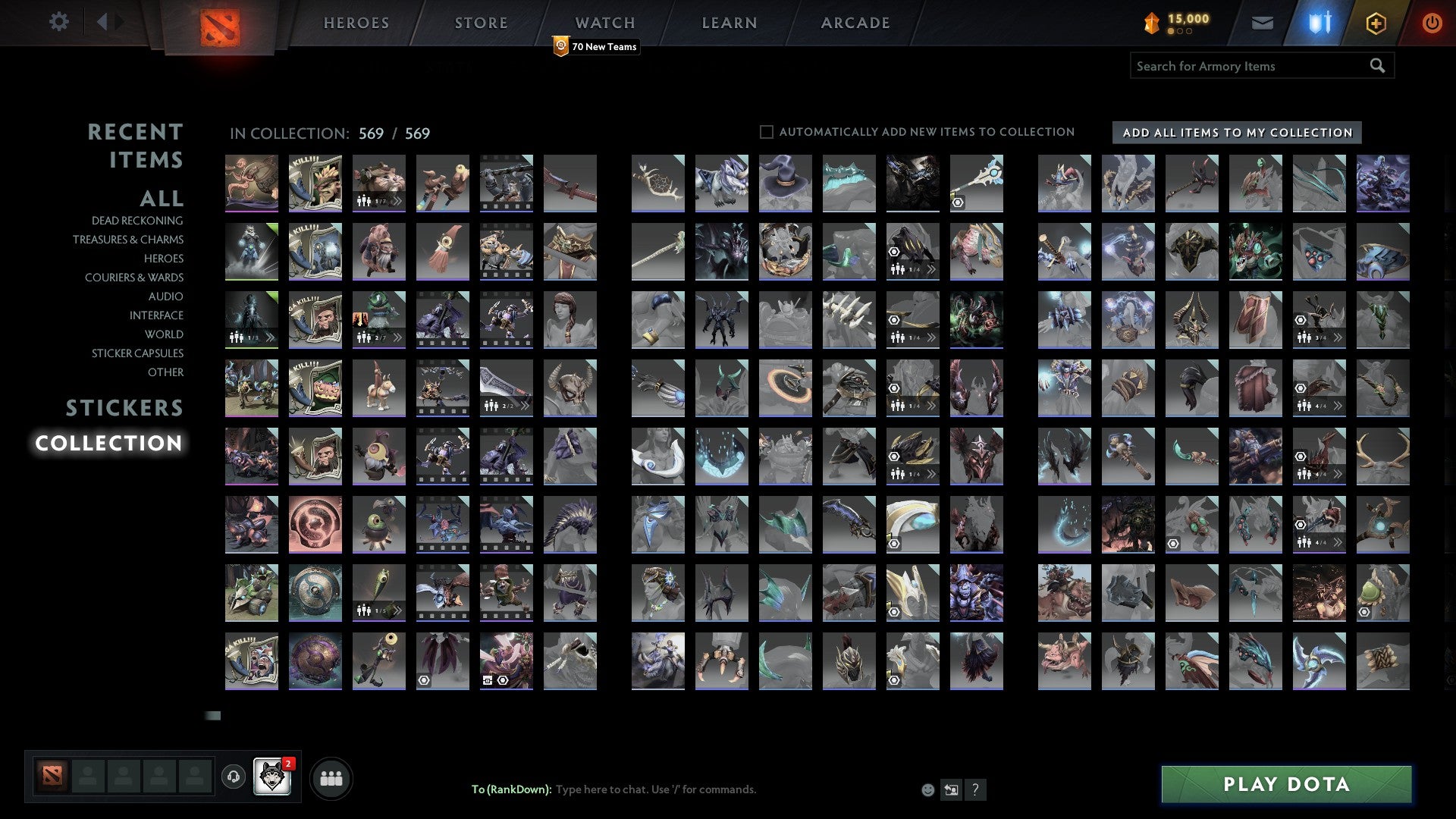Screen dimensions: 1456x819
Task: Click the Dota Plus hexagon icon
Action: coord(1376,23)
